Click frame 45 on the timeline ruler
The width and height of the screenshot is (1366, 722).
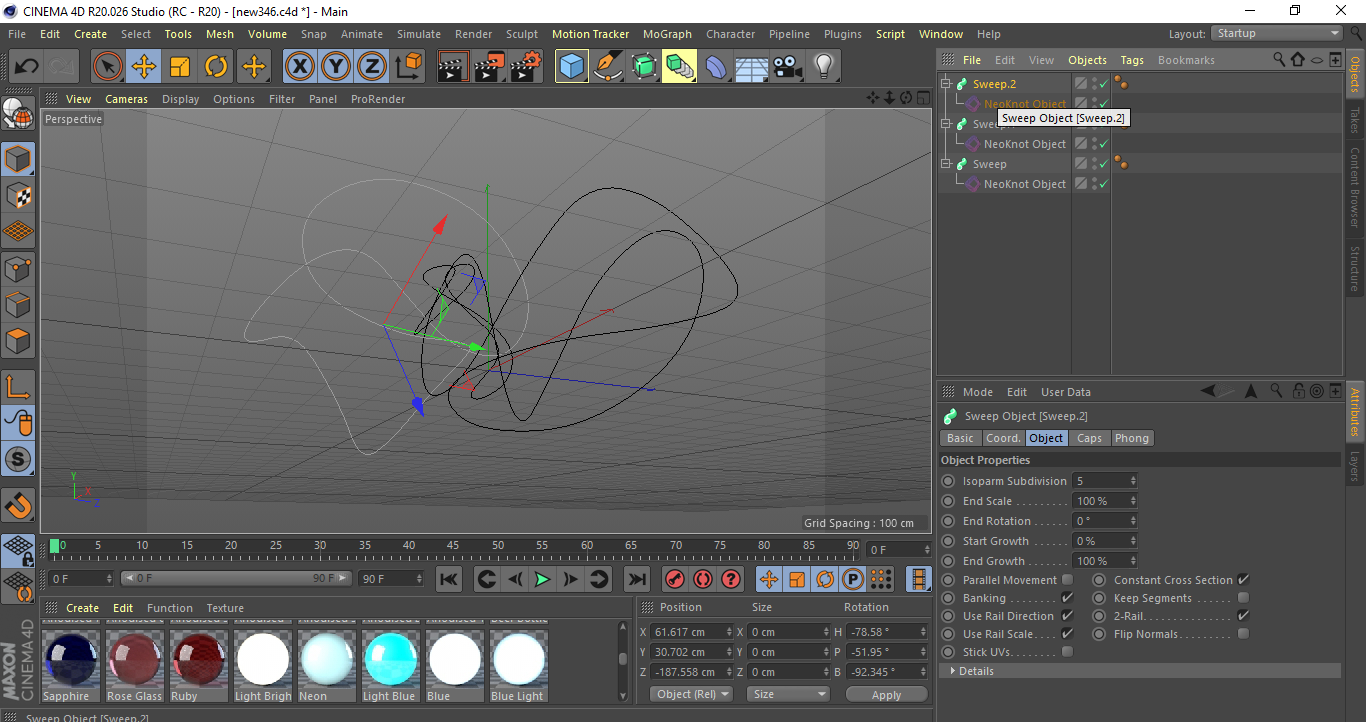453,548
